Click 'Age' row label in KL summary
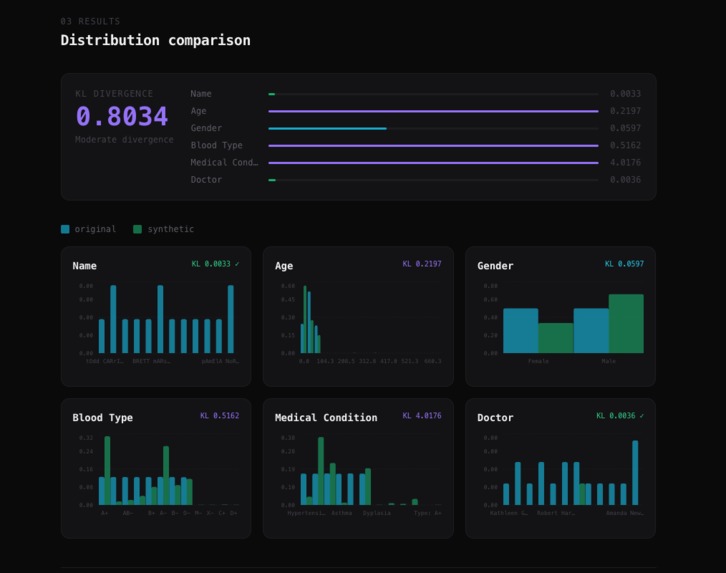Image resolution: width=726 pixels, height=573 pixels. pos(198,111)
